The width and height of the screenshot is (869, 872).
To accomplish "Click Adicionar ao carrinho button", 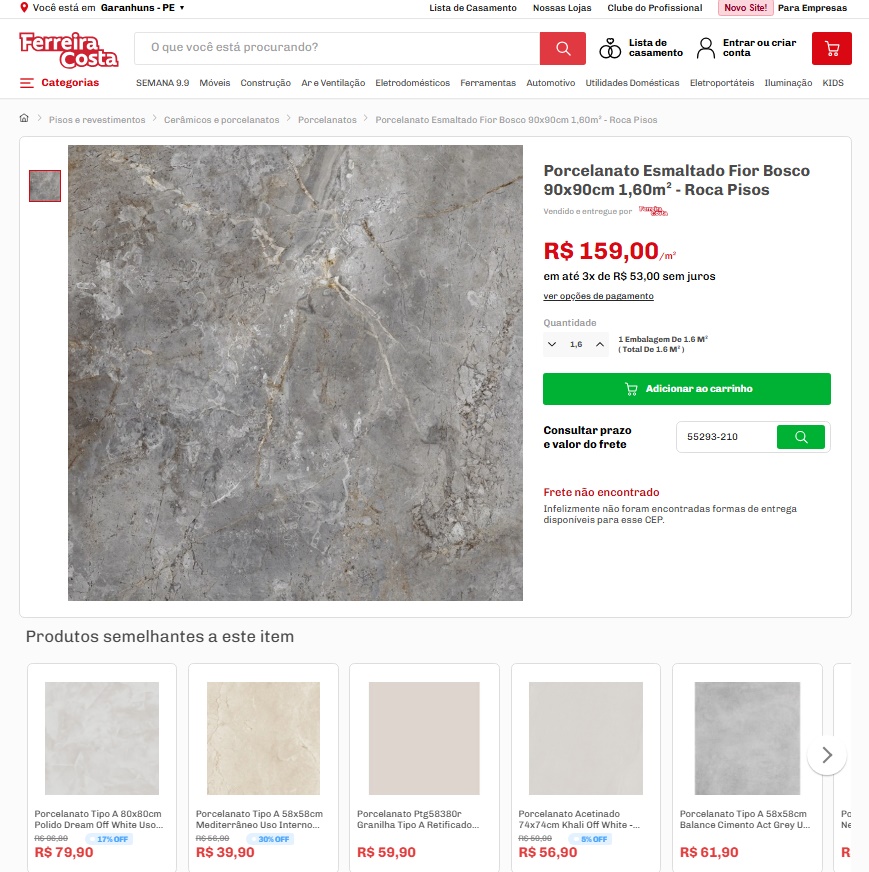I will click(687, 389).
